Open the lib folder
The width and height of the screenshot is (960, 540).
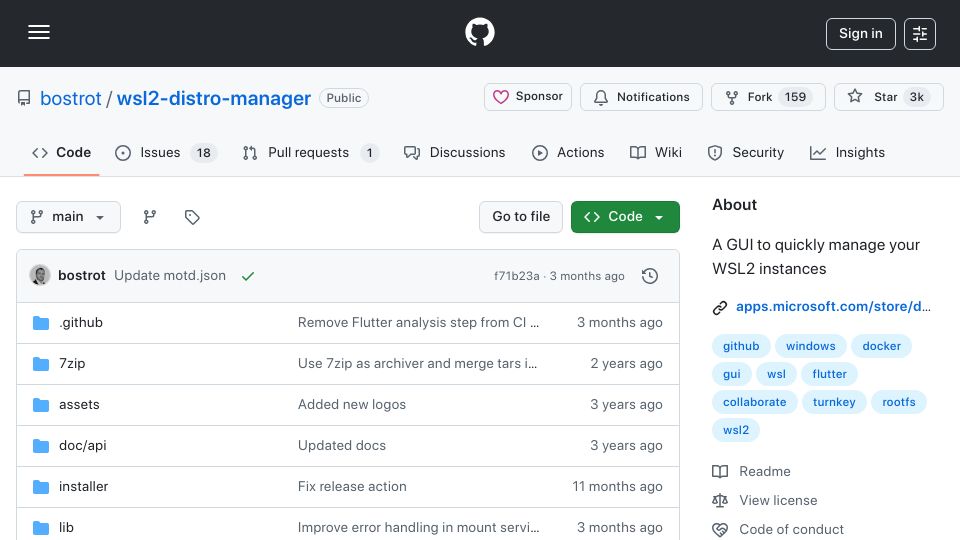[x=66, y=528]
